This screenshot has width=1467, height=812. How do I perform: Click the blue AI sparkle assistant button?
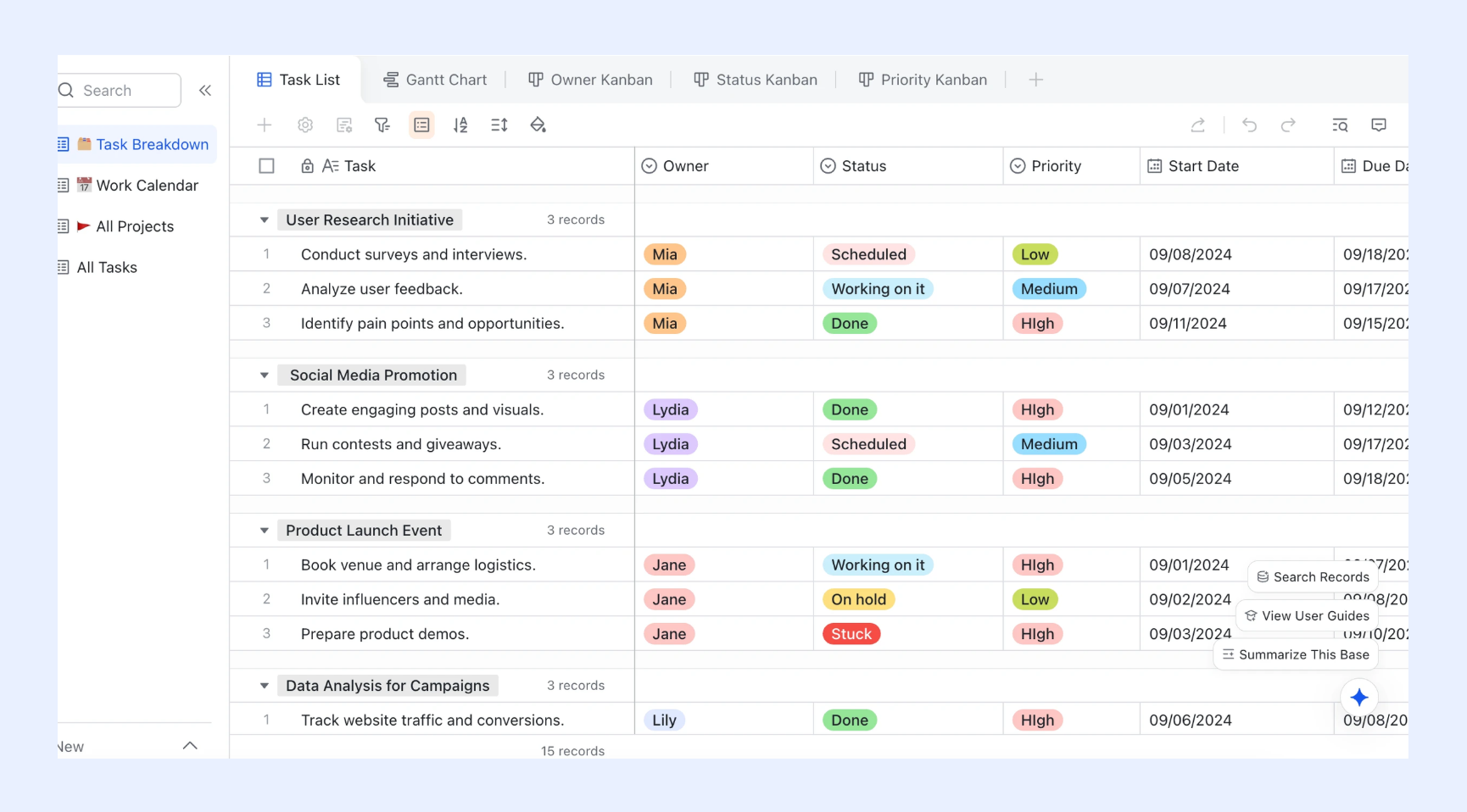click(x=1359, y=698)
